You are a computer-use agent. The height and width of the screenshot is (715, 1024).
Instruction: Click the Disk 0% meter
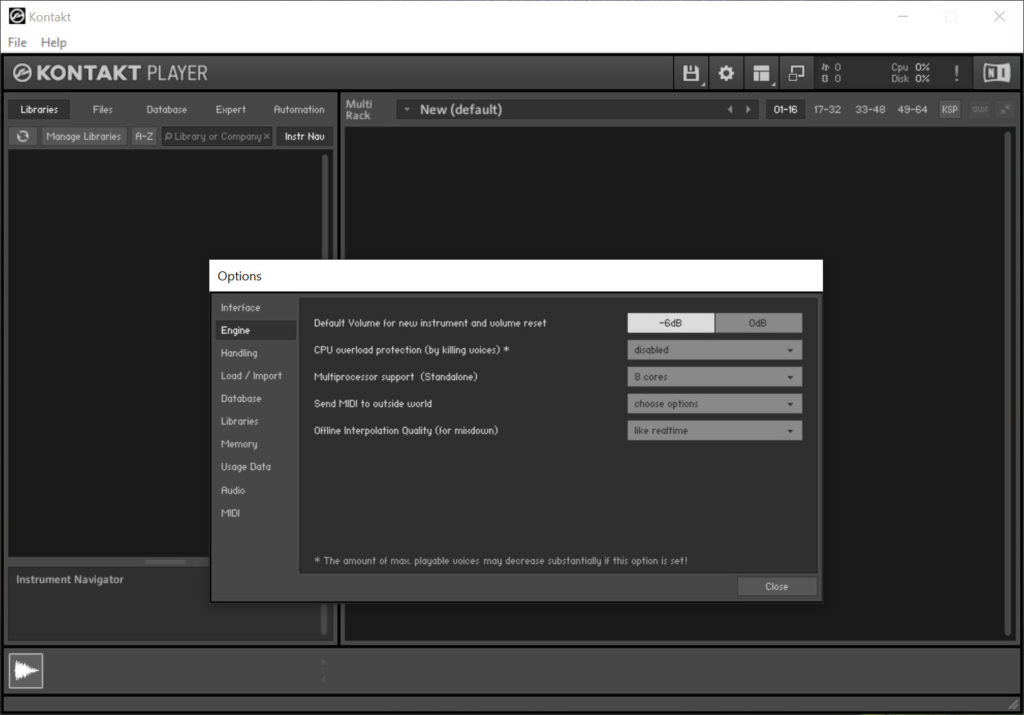tap(910, 79)
